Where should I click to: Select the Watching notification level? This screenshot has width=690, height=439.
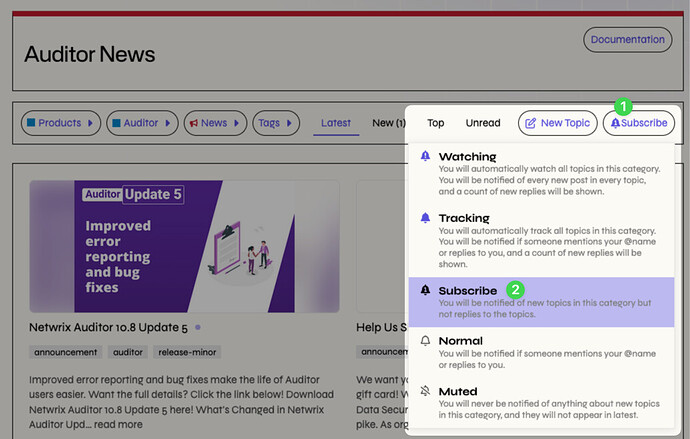point(541,173)
